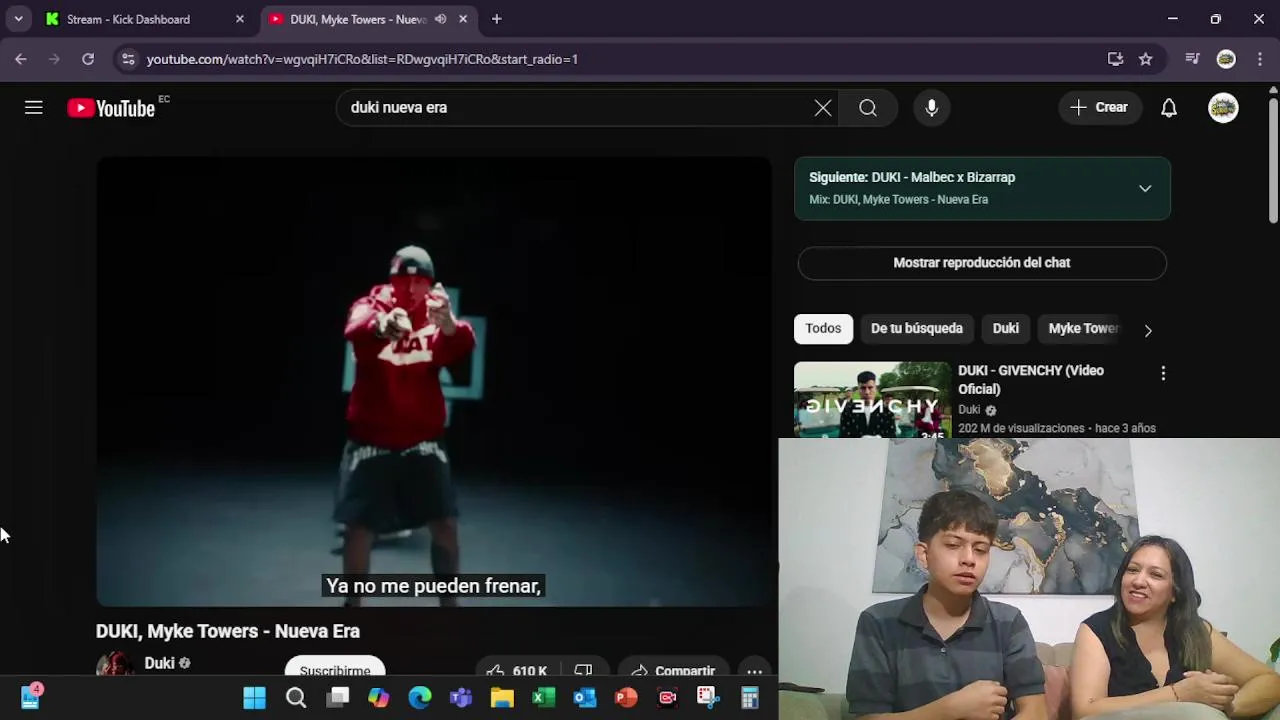Open Chrome three-dot menu

pos(1259,59)
